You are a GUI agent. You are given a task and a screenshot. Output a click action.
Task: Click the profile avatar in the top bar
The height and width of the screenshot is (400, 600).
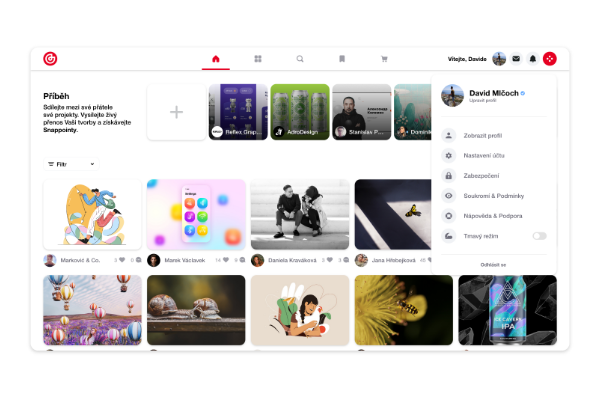coord(500,59)
